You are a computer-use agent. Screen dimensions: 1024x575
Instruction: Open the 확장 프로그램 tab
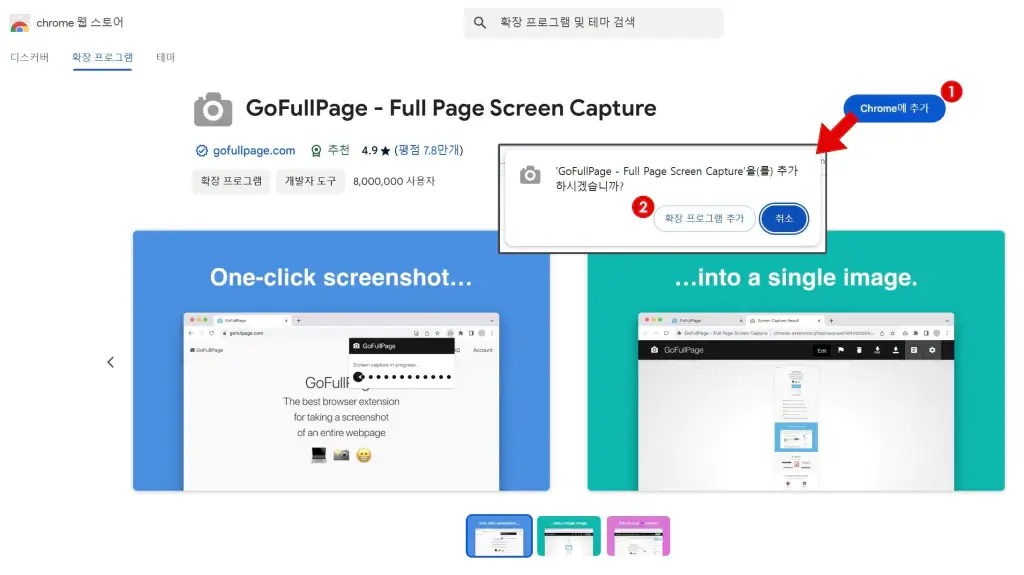point(102,58)
